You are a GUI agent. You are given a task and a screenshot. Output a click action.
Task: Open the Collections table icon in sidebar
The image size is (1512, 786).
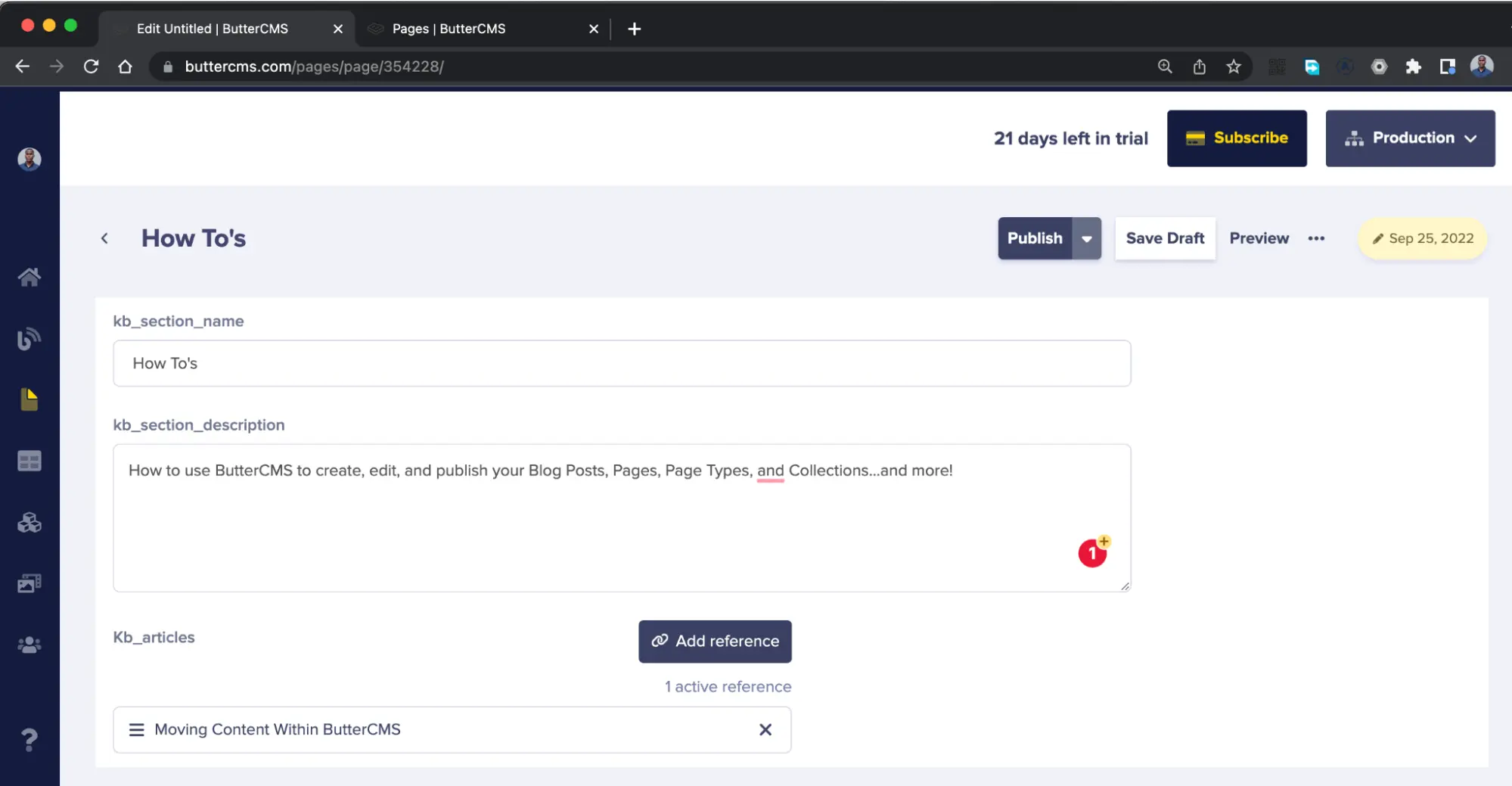(29, 461)
